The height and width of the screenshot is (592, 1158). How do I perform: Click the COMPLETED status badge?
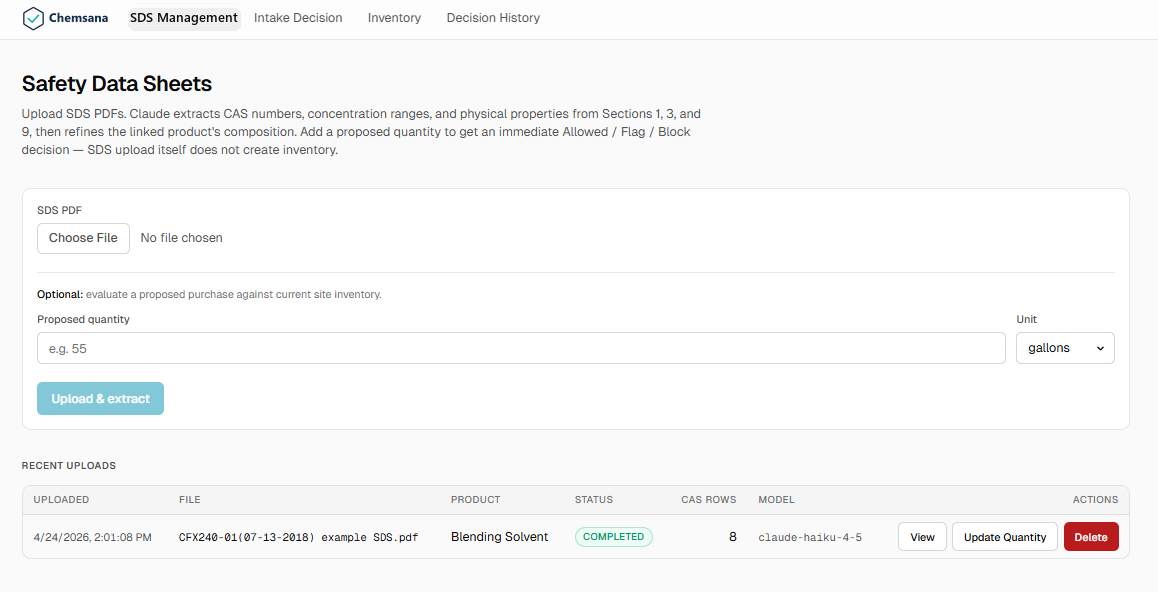pos(614,537)
